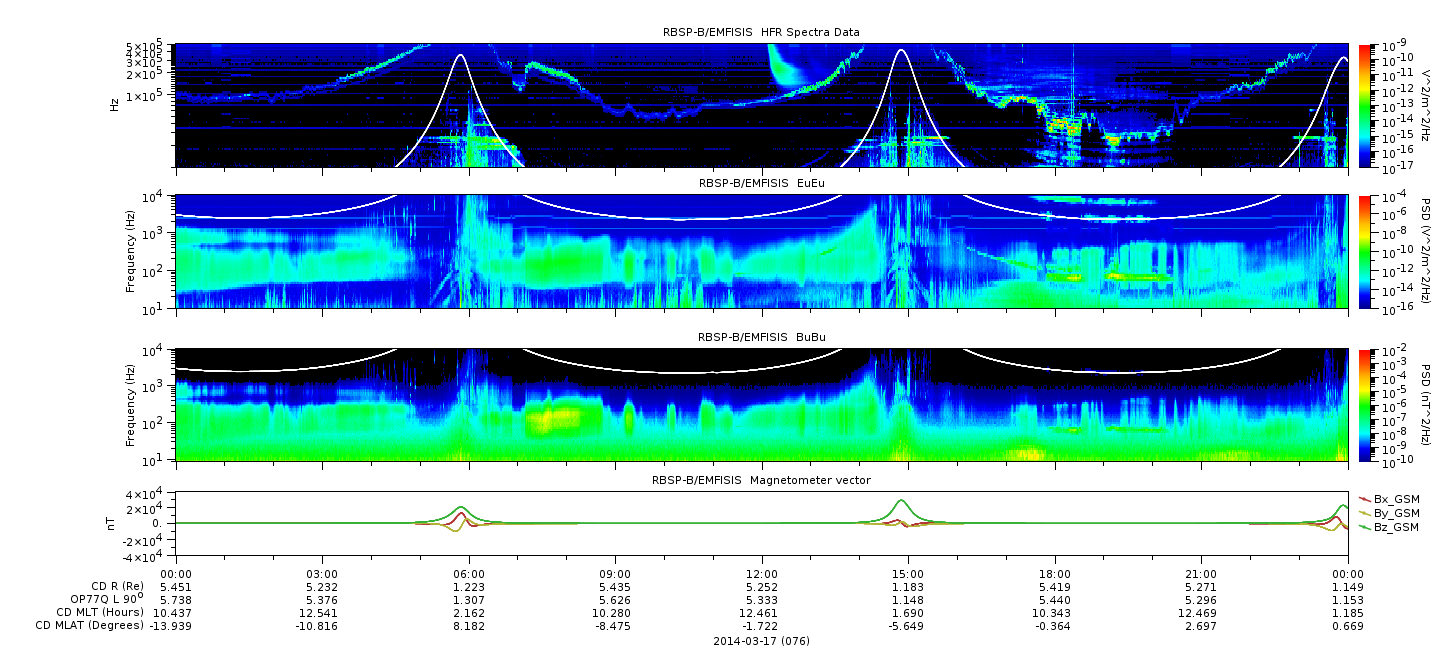Select the By_GSM legend entry

coord(1388,512)
